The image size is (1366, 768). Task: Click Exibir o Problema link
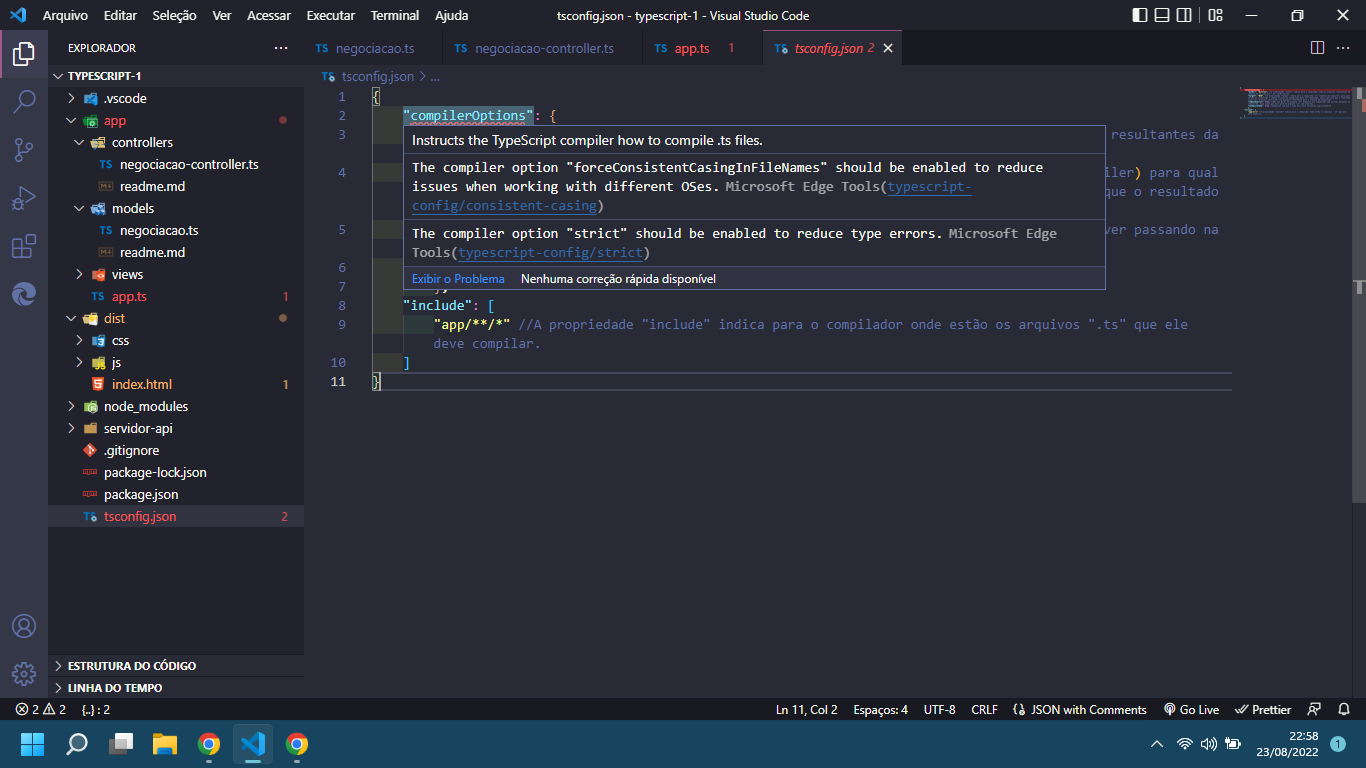[458, 279]
